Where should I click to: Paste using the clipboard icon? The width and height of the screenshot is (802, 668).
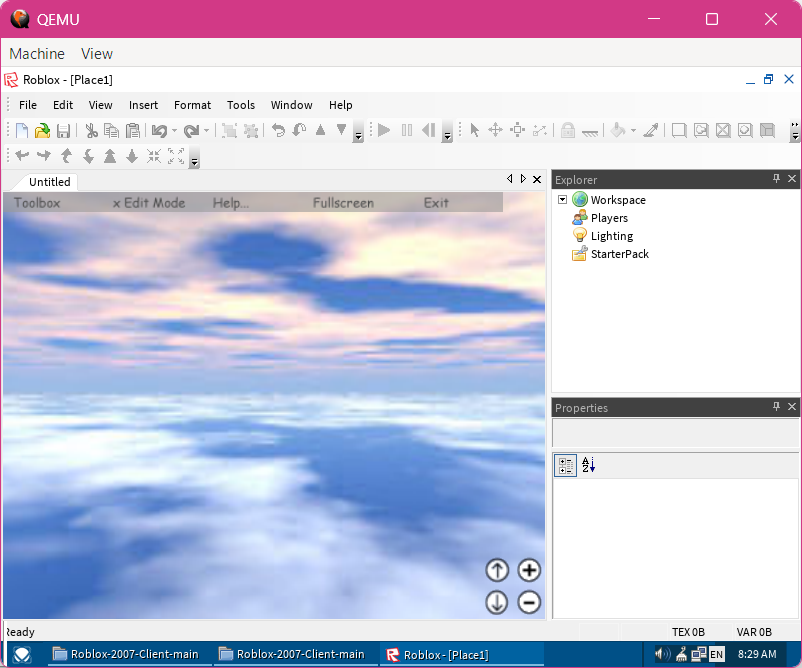coord(133,130)
